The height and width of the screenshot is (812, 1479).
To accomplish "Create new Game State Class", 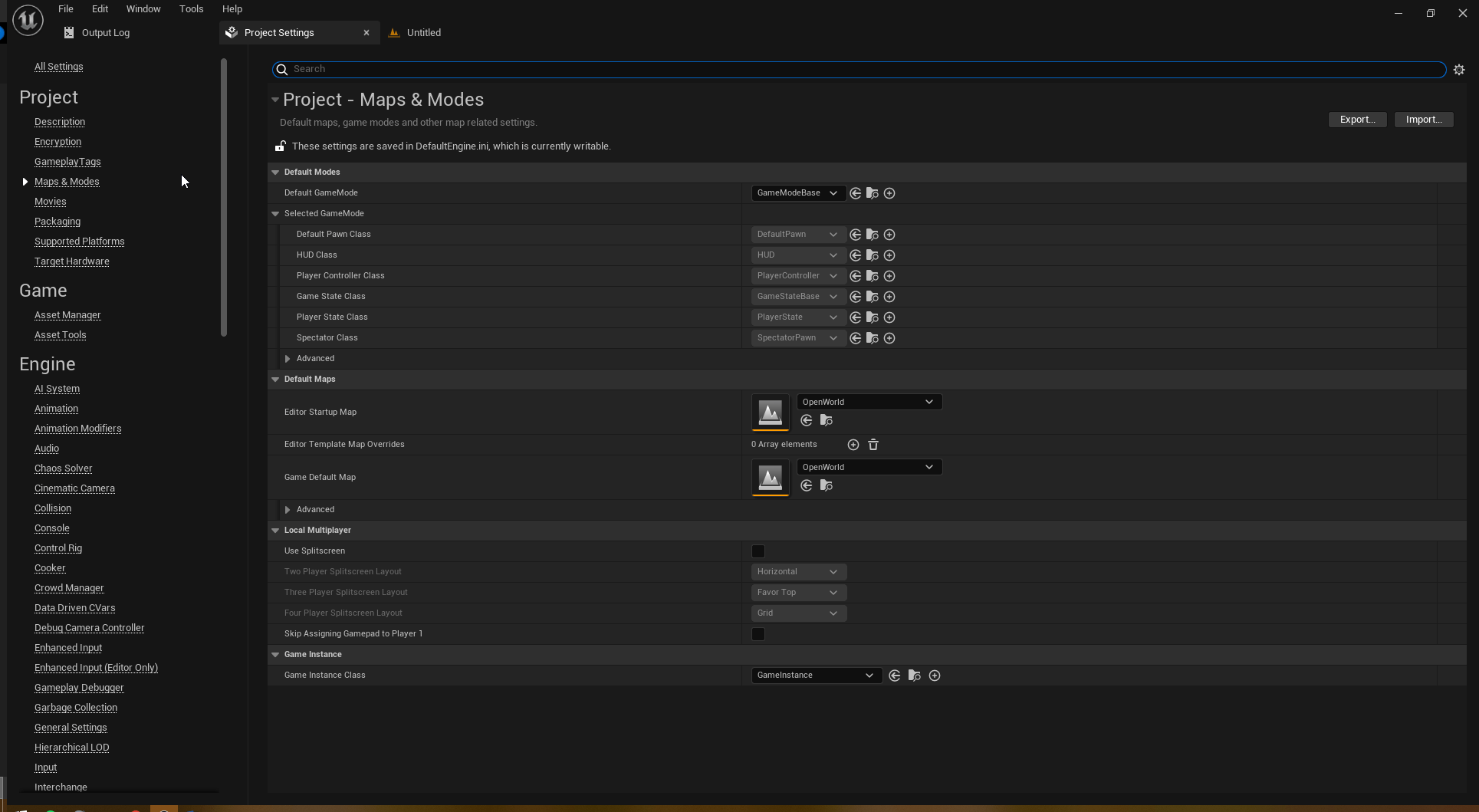I will (x=889, y=297).
